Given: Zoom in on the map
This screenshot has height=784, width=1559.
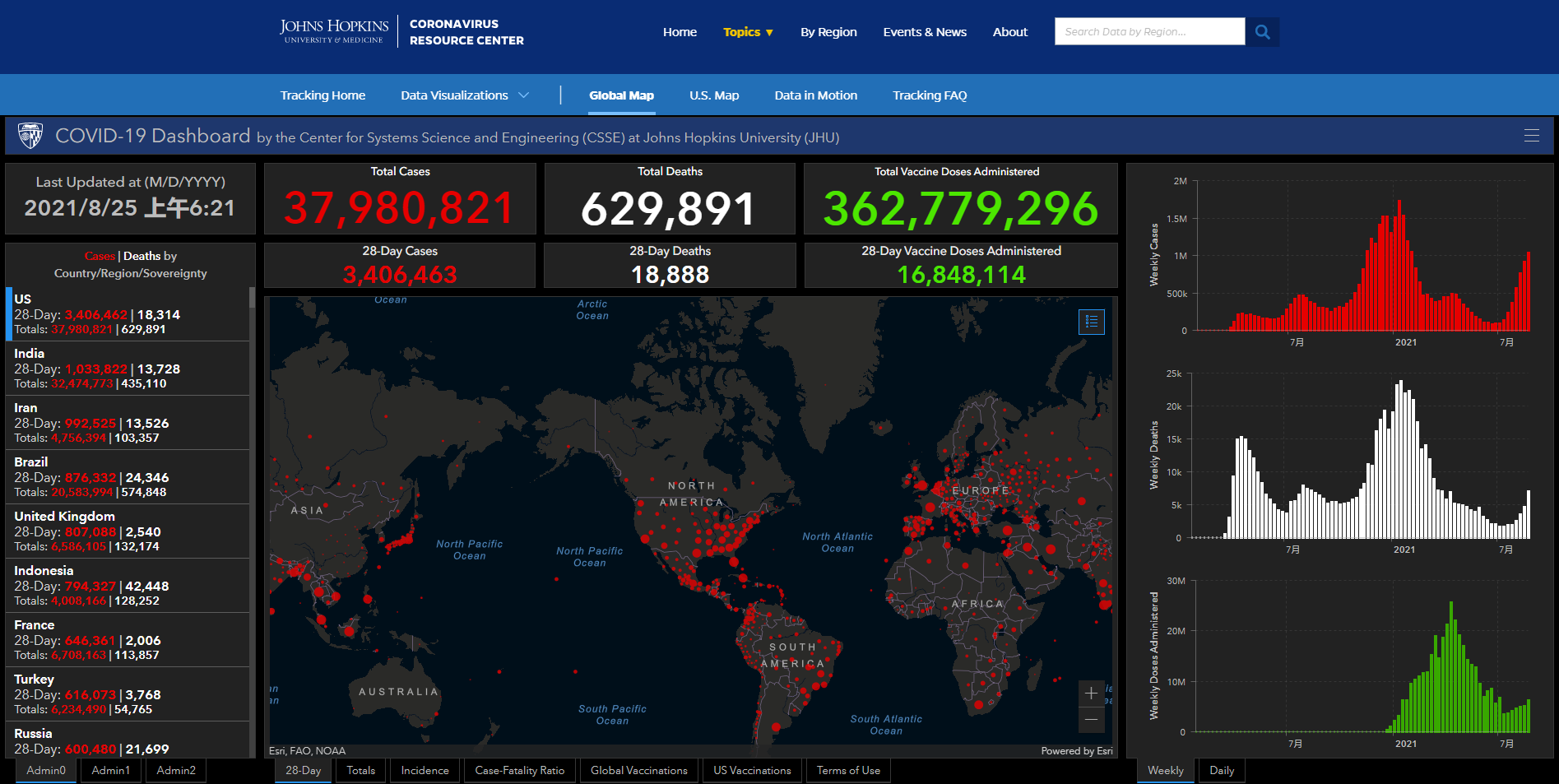Looking at the screenshot, I should (1091, 694).
